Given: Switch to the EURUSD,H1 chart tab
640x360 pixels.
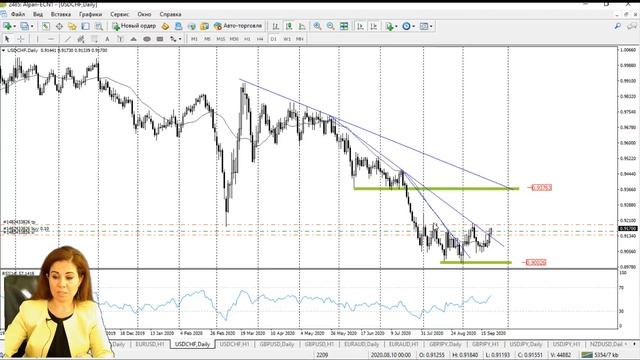Looking at the screenshot, I should (150, 344).
